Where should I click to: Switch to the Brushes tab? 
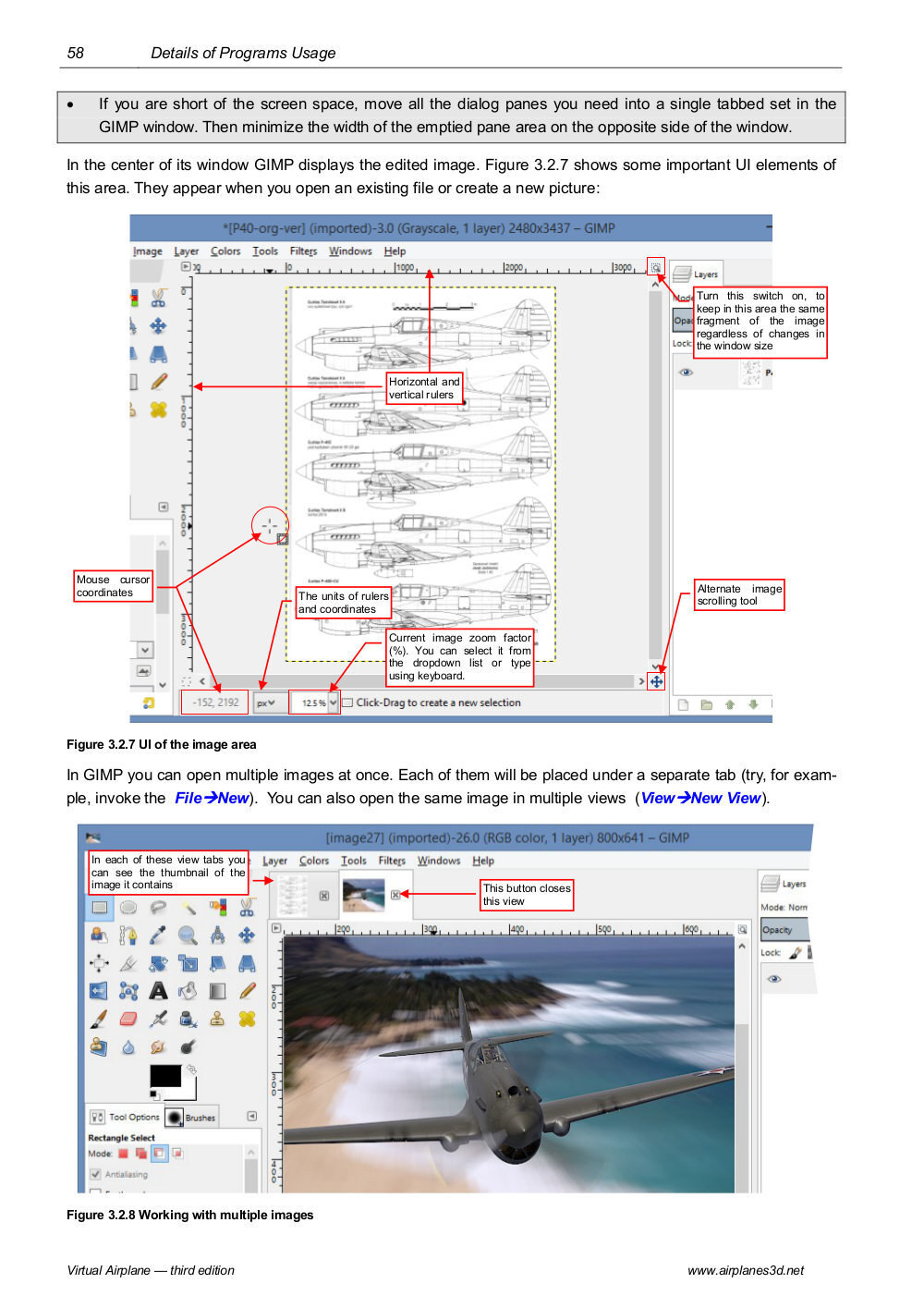(190, 1117)
